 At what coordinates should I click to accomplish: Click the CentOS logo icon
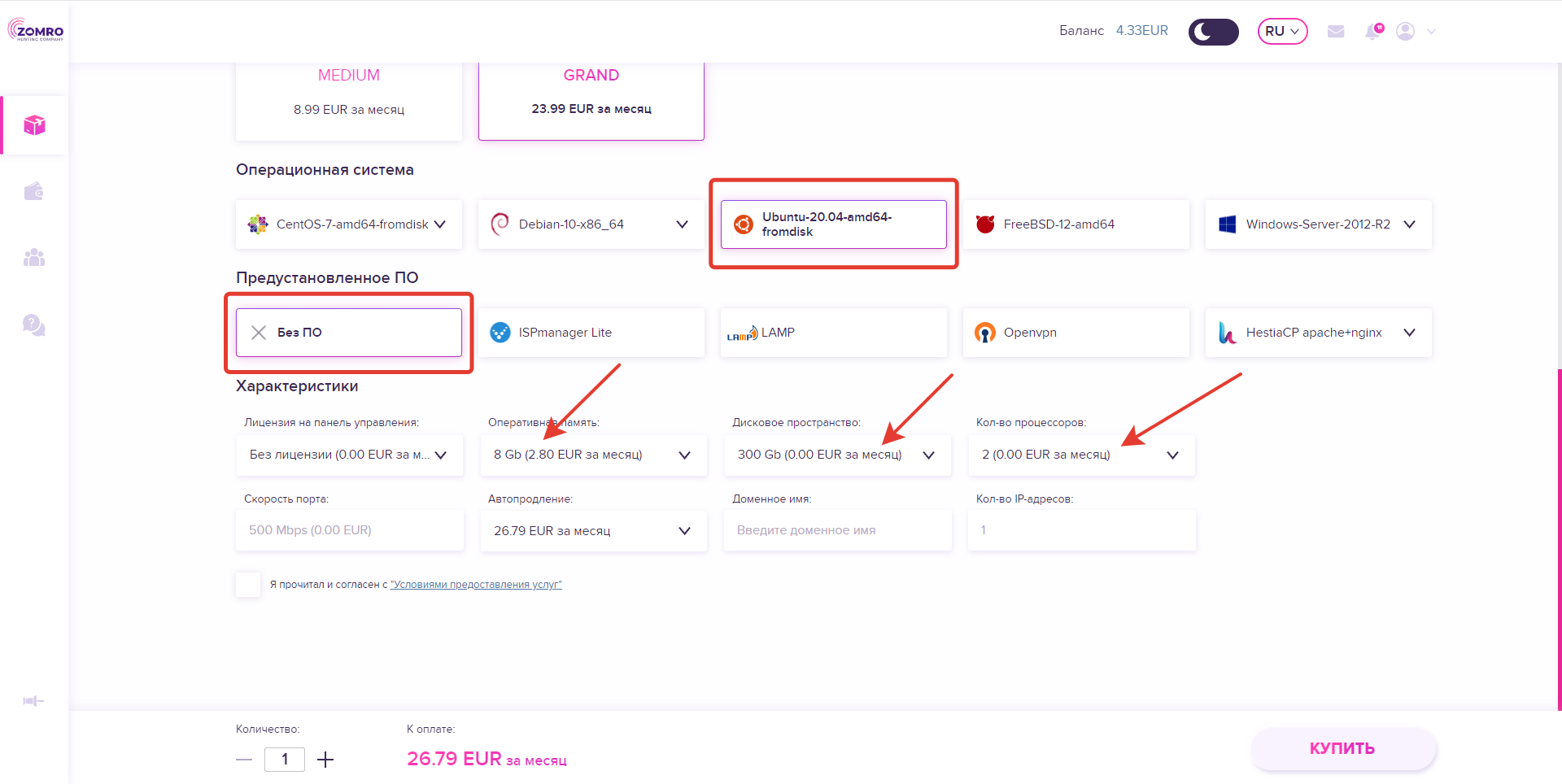click(x=258, y=224)
